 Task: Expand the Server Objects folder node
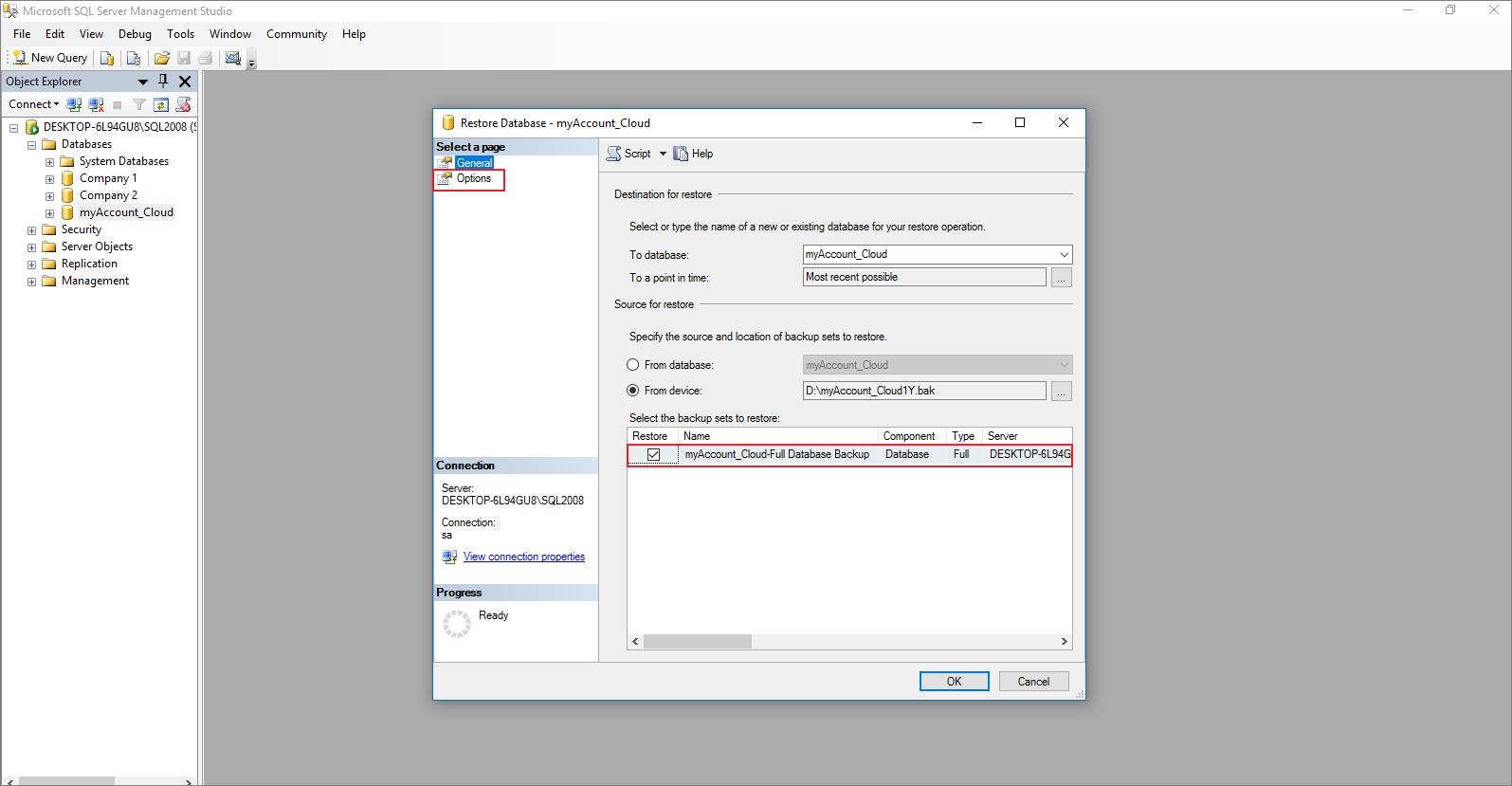click(x=31, y=247)
